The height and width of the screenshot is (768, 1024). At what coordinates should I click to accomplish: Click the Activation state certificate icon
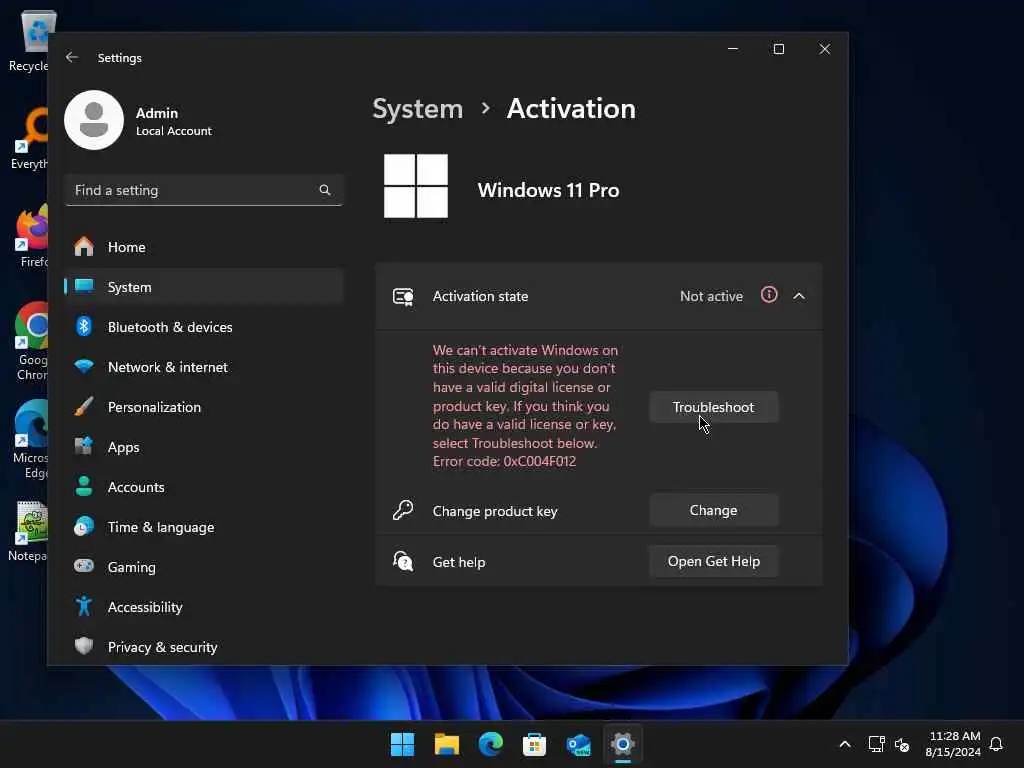(403, 296)
